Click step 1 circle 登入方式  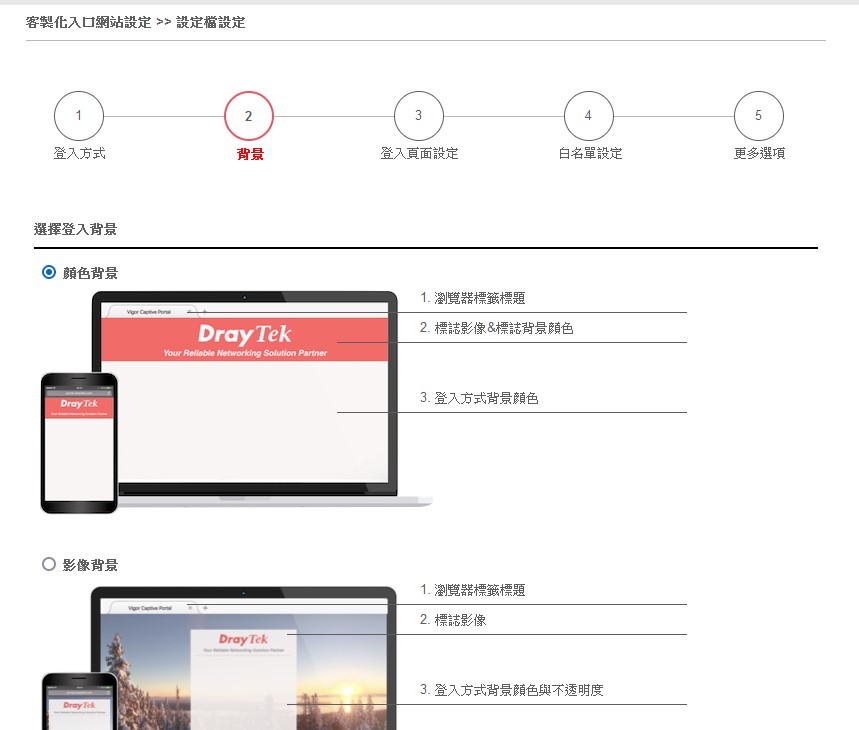click(79, 116)
